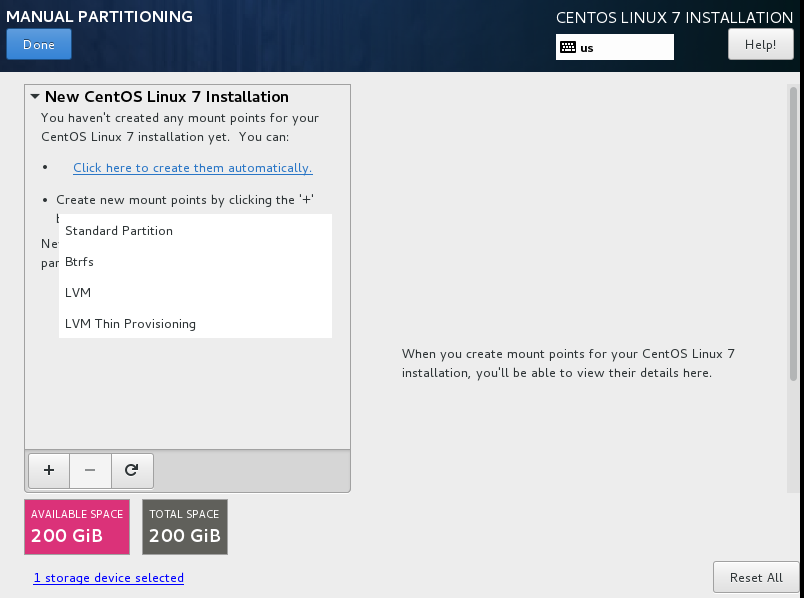Reload storage configuration with the refresh icon

pyautogui.click(x=132, y=470)
